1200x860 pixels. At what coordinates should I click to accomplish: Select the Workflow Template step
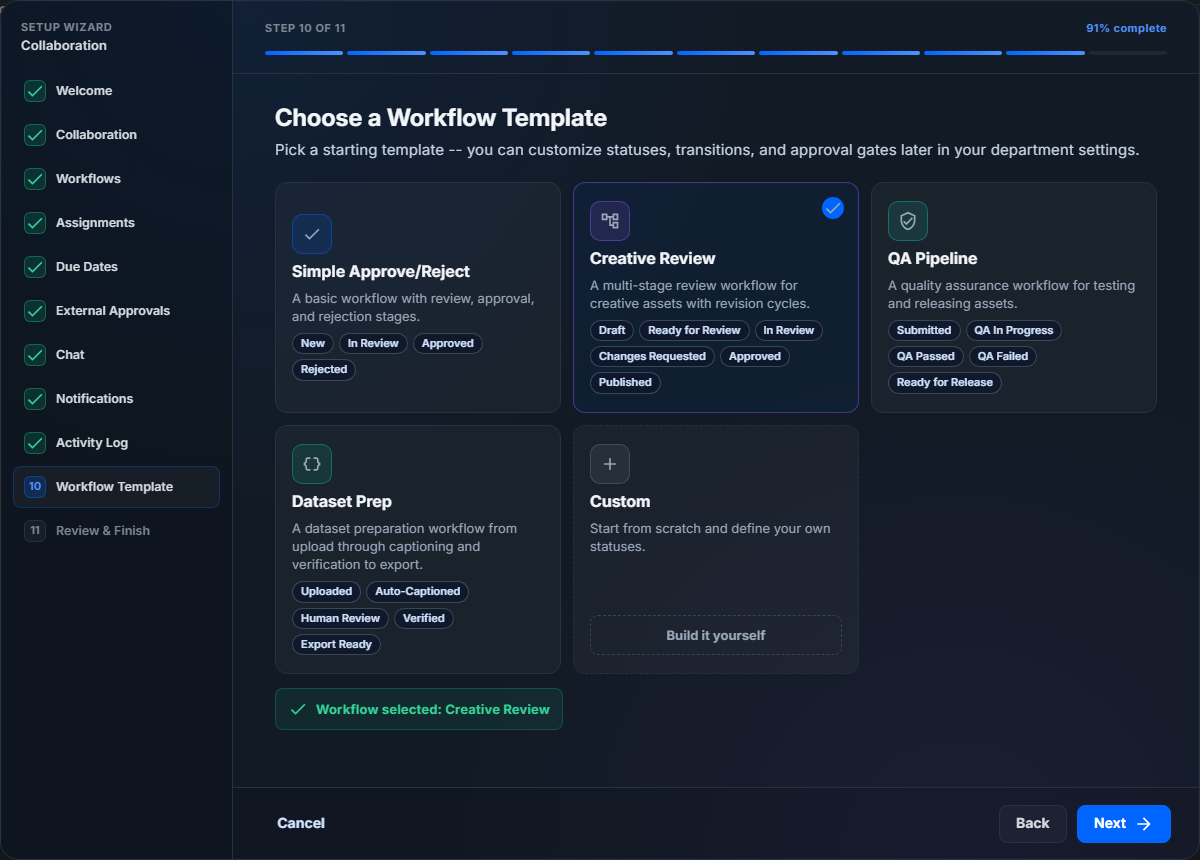116,487
